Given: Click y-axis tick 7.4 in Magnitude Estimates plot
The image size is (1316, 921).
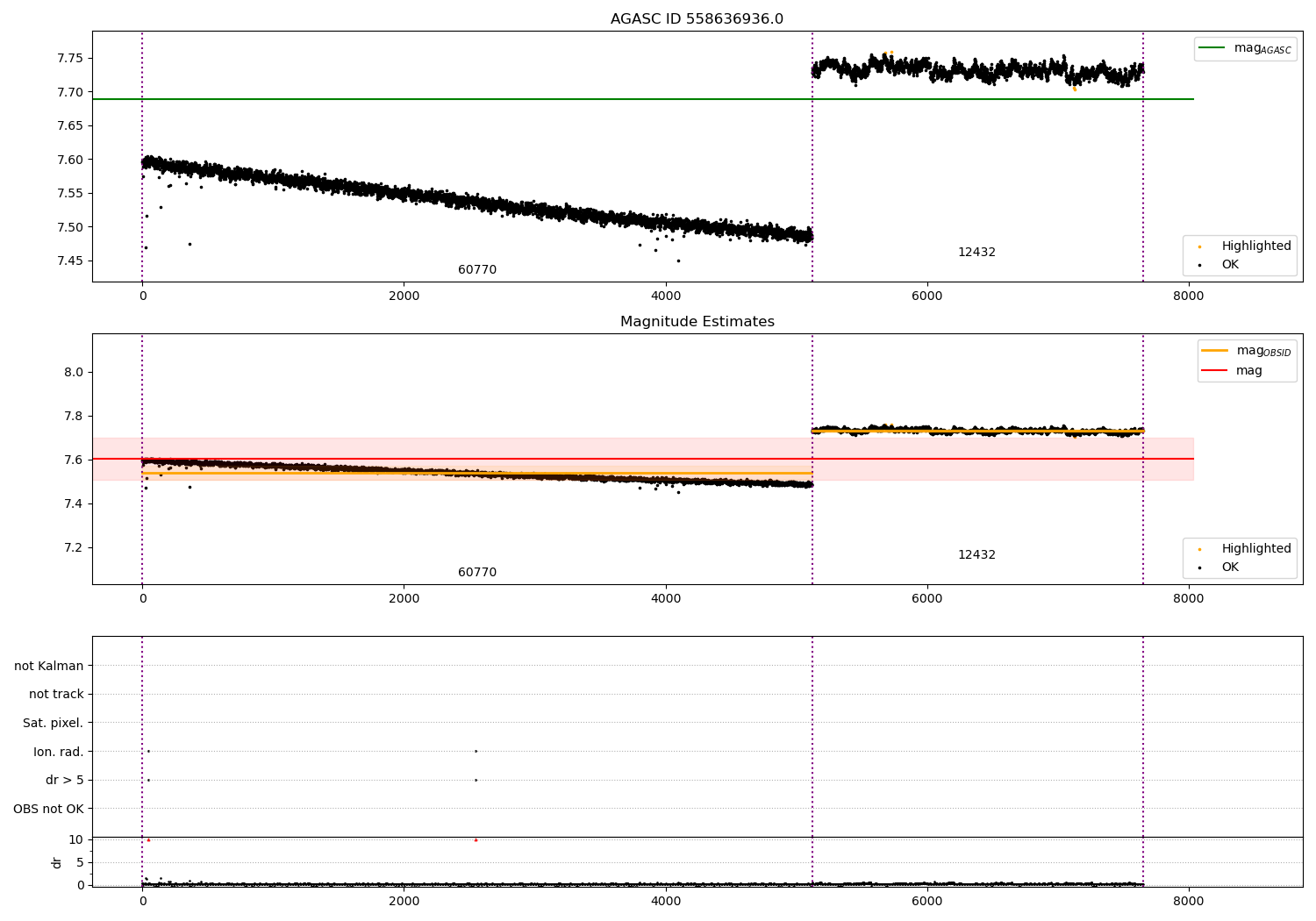Looking at the screenshot, I should coord(74,504).
